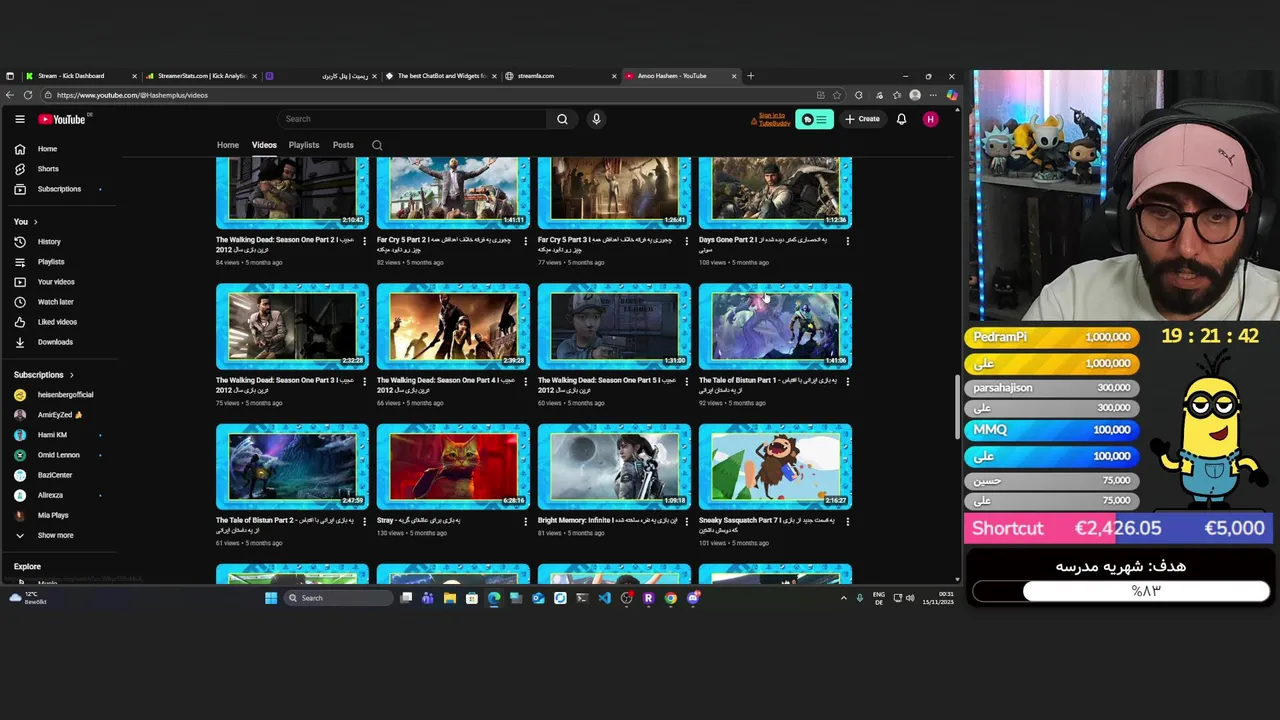Screen dimensions: 1280x720
Task: Open options for Far Cry 5 Part 2
Action: (x=526, y=241)
